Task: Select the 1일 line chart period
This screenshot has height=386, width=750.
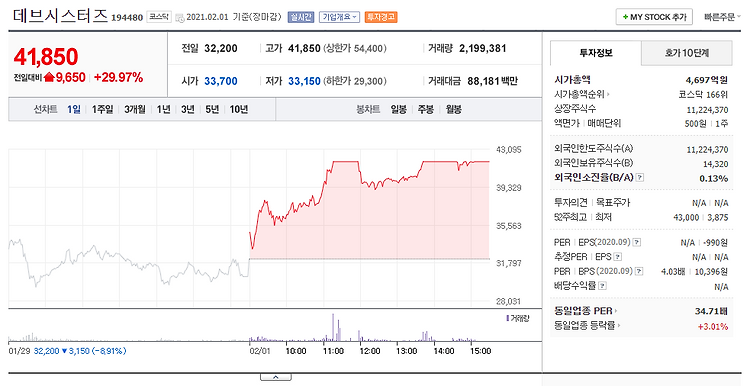Action: click(74, 110)
